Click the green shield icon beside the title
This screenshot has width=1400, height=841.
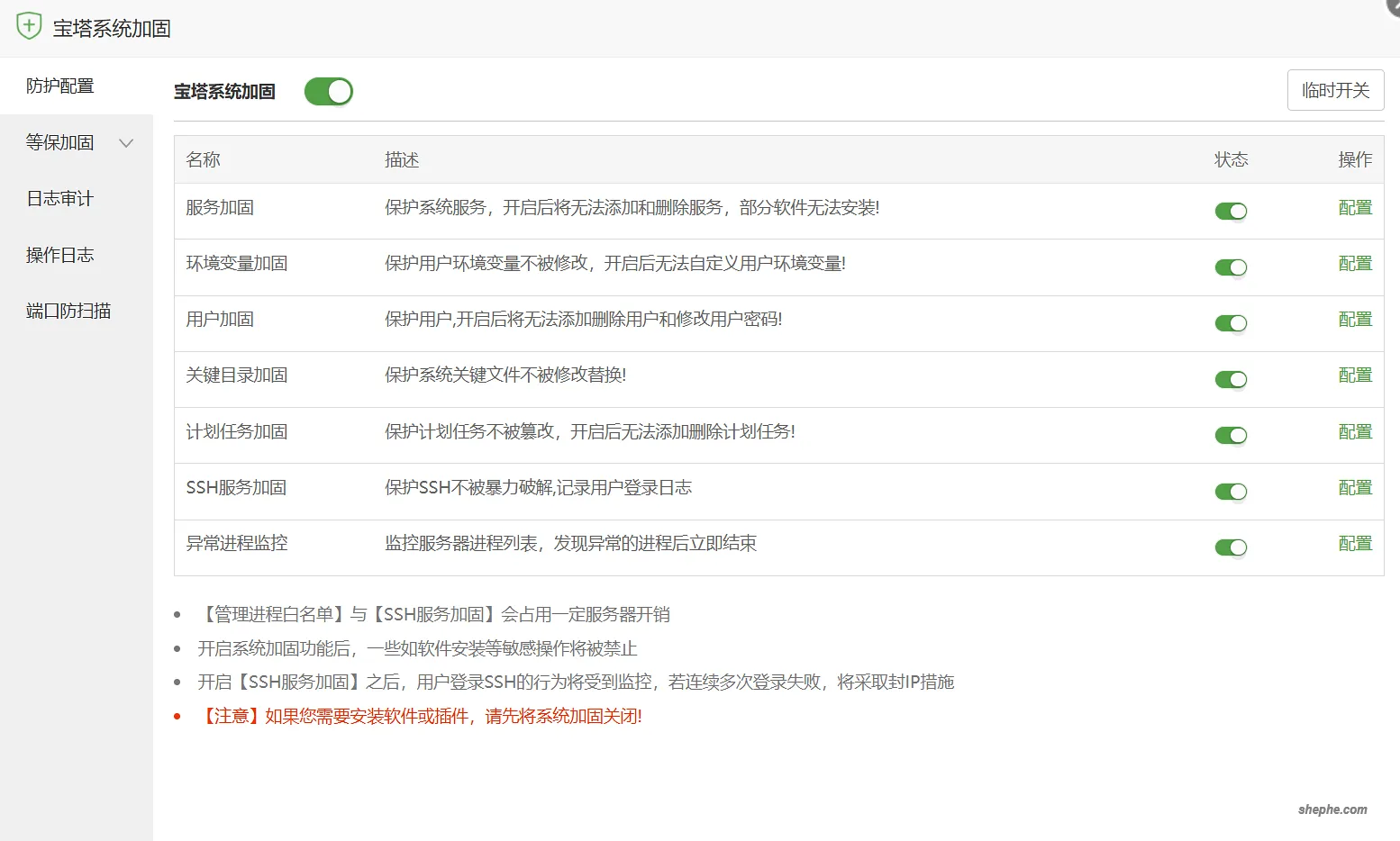[x=29, y=26]
